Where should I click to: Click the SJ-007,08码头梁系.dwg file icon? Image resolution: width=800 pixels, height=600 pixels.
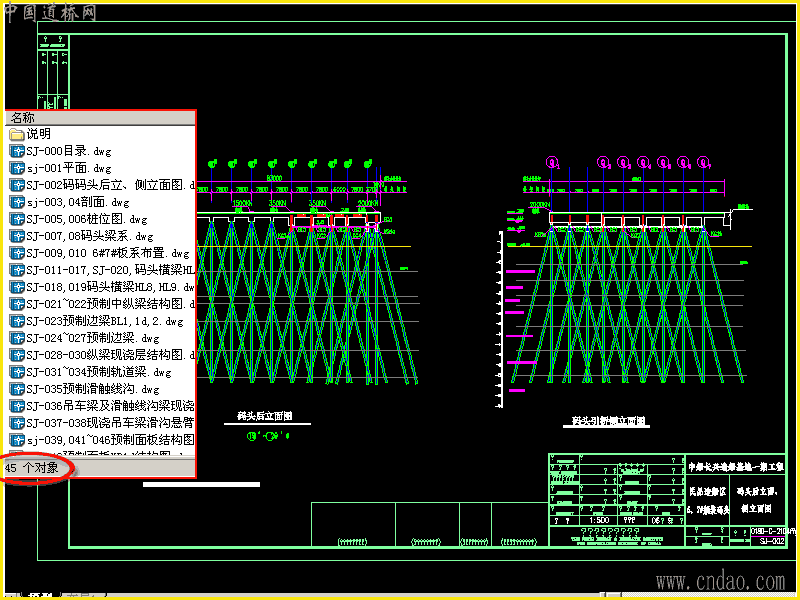(17, 236)
